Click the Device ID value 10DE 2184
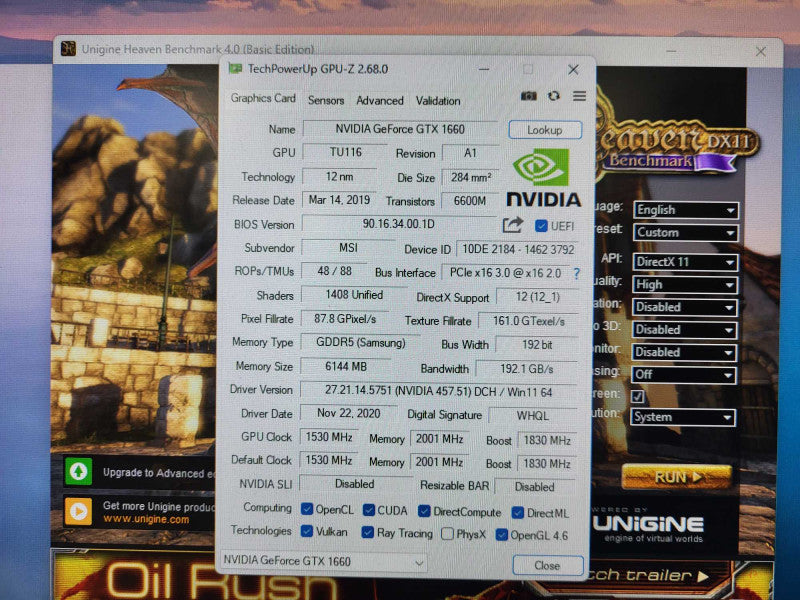This screenshot has height=600, width=800. [x=517, y=249]
